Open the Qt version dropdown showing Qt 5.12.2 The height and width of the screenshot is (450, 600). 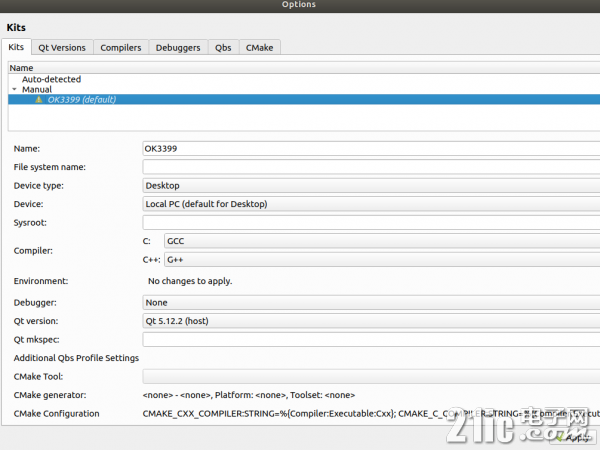click(x=371, y=321)
